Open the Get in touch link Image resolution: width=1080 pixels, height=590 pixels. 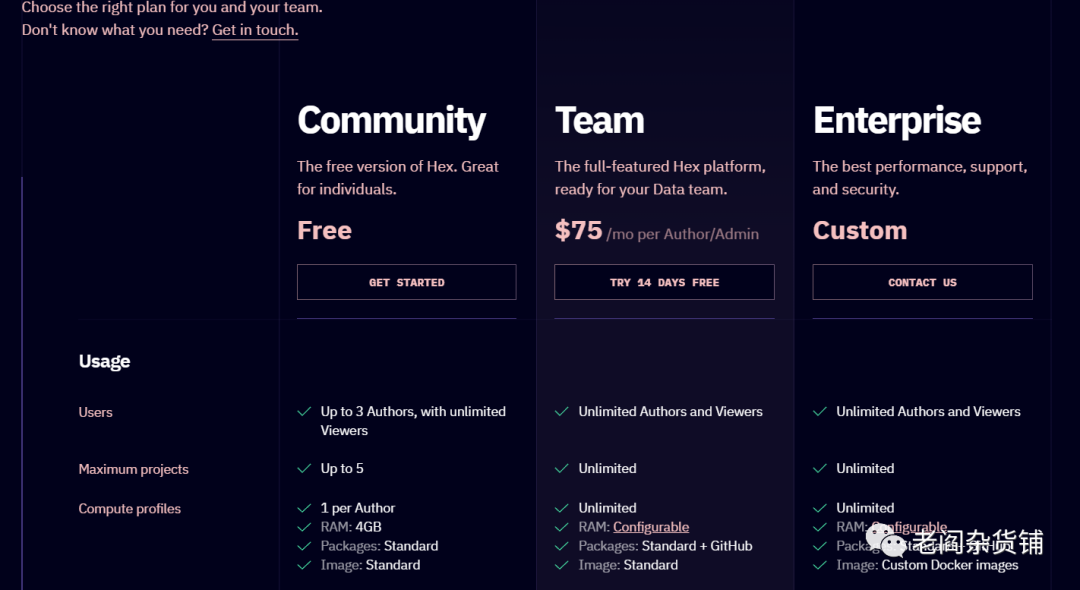pyautogui.click(x=255, y=30)
